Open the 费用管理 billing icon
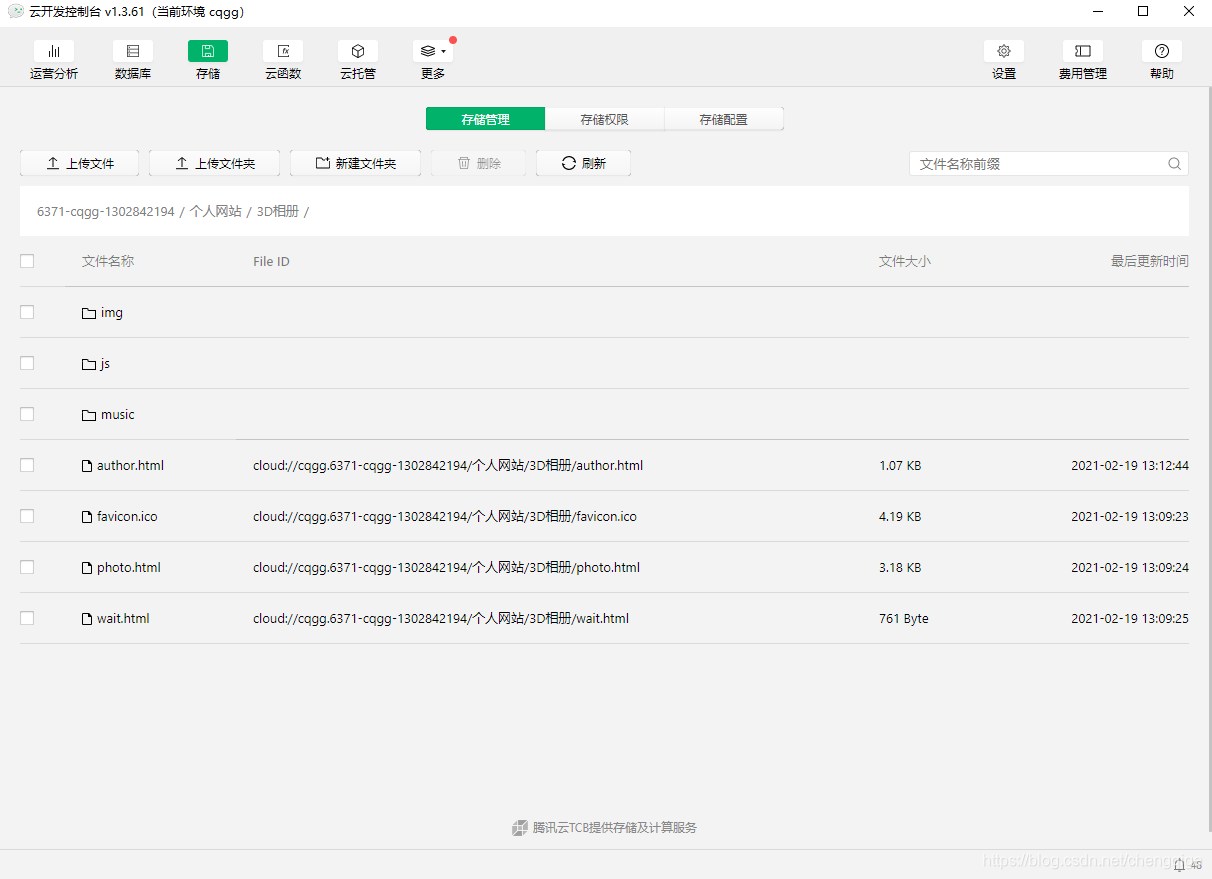This screenshot has width=1212, height=879. point(1083,51)
